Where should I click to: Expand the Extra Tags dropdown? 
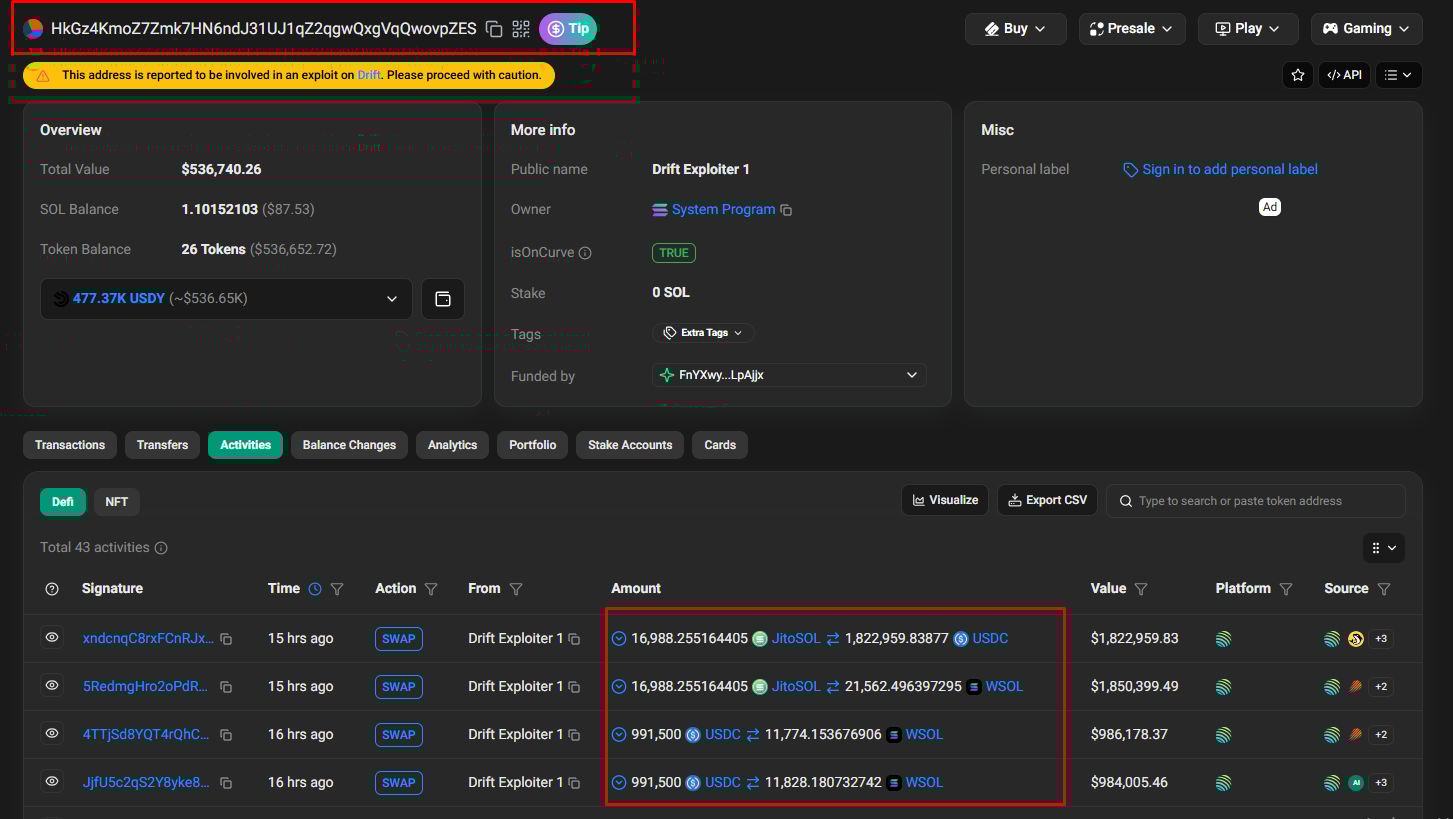point(703,332)
